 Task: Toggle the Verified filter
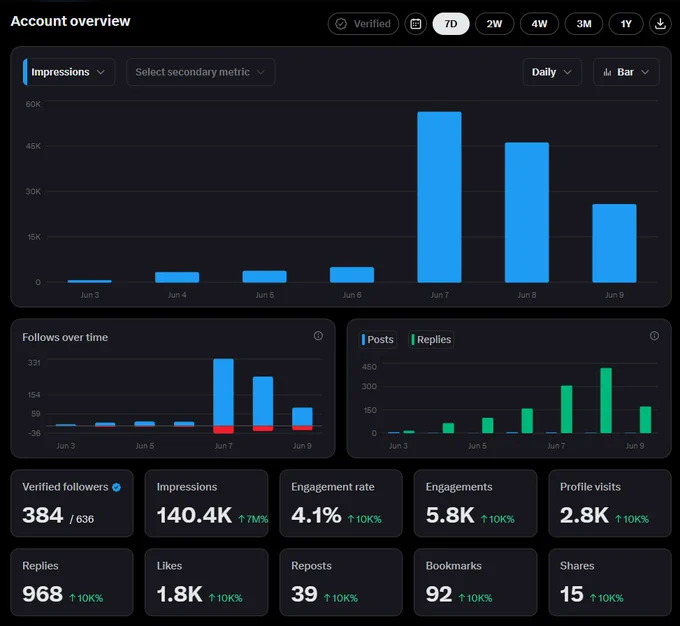(363, 24)
